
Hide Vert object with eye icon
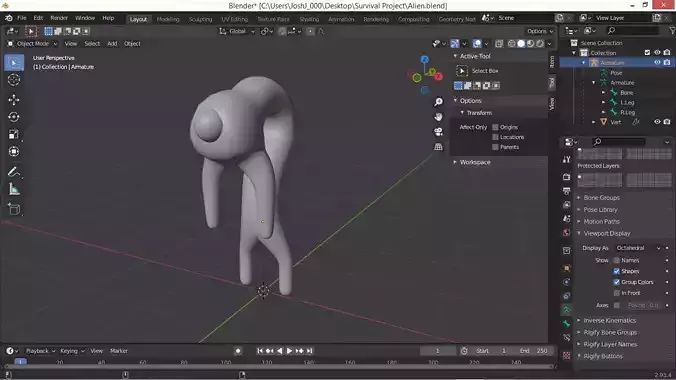657,122
